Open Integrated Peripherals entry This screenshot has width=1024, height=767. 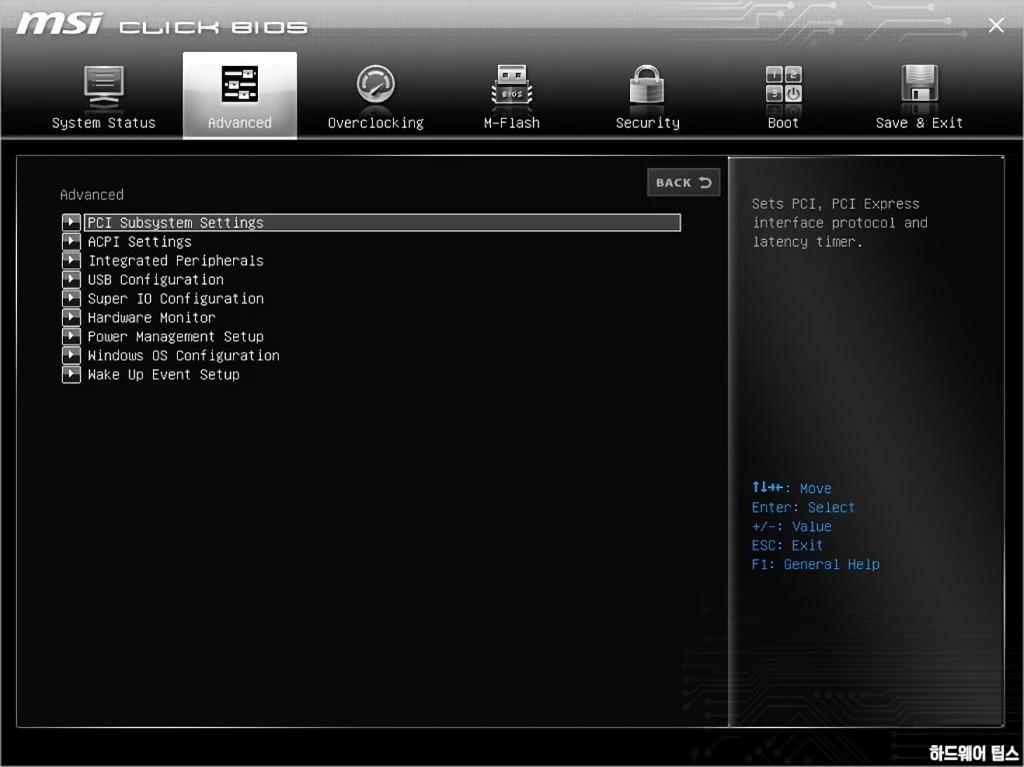coord(176,261)
